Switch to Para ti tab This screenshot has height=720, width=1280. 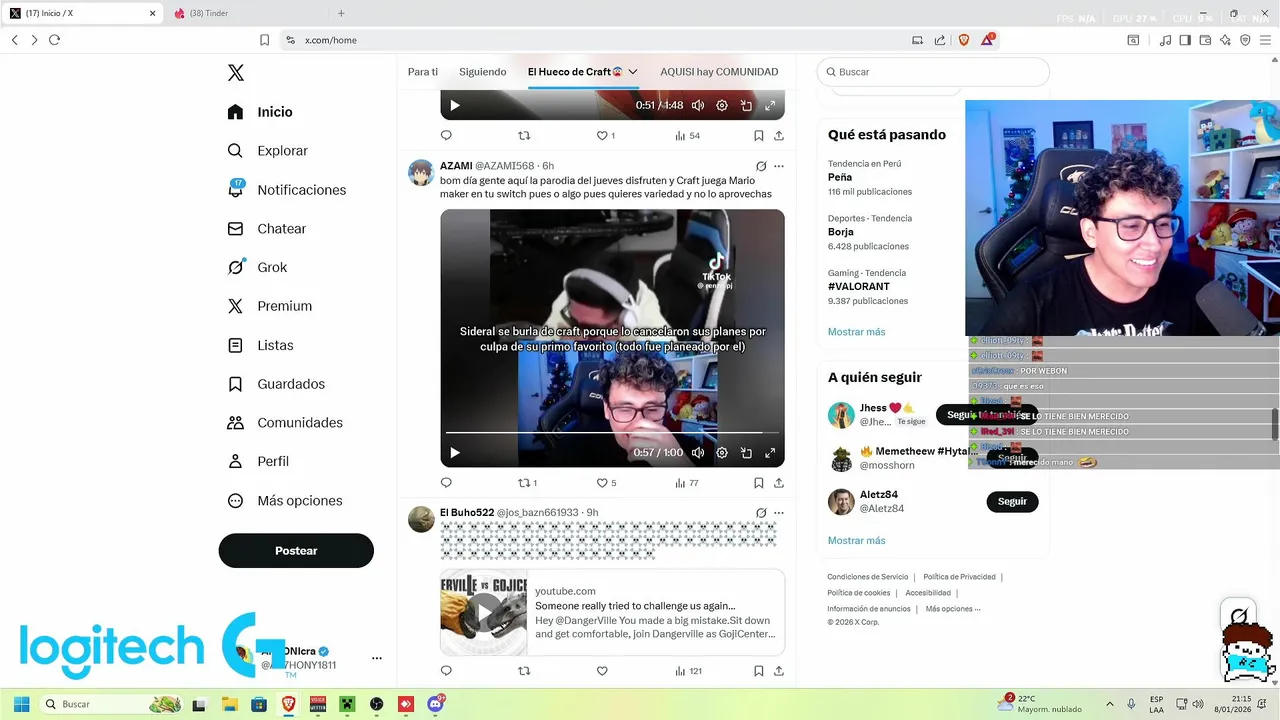click(x=423, y=72)
